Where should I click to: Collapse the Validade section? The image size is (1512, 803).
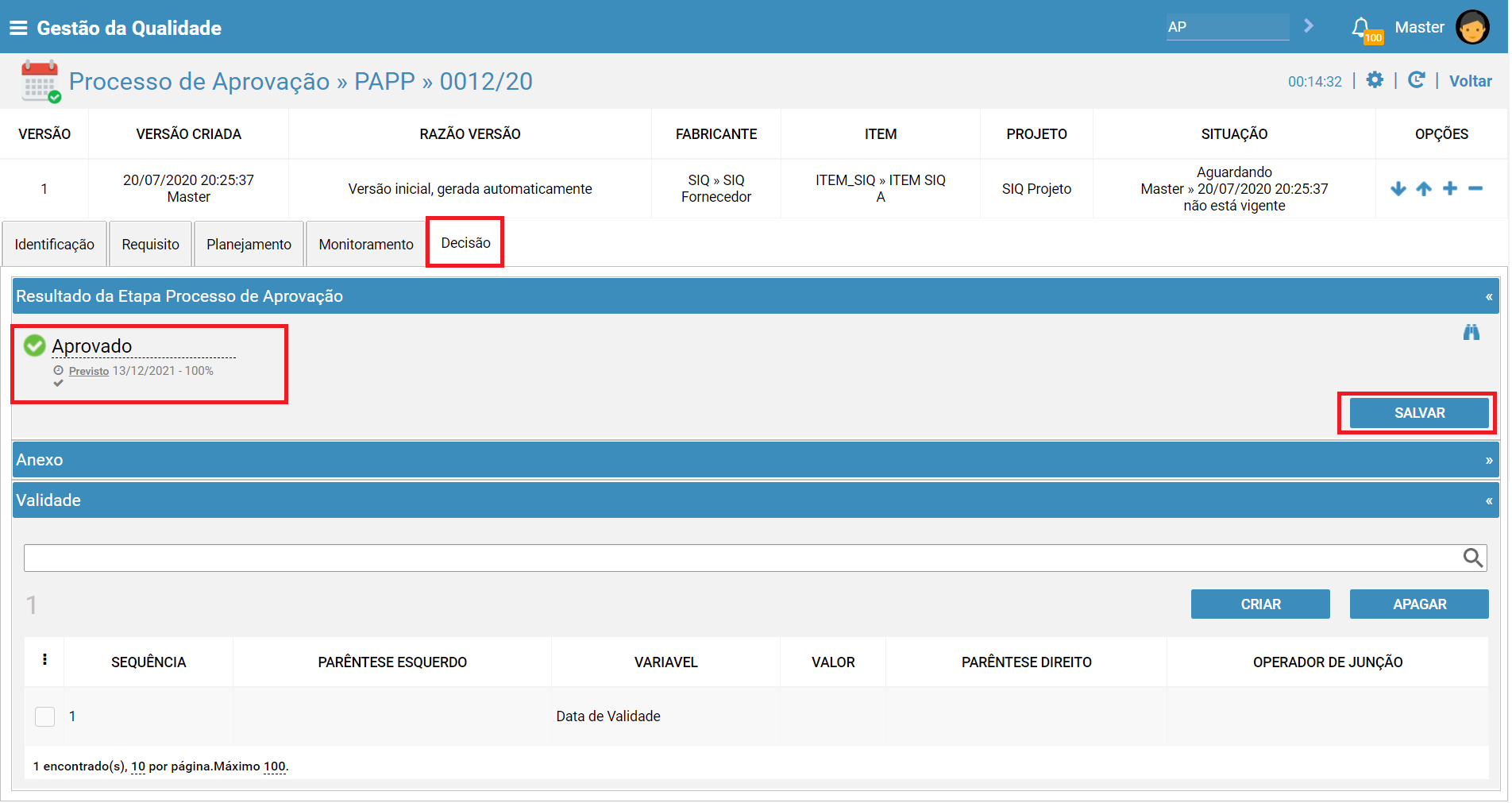(x=1489, y=500)
